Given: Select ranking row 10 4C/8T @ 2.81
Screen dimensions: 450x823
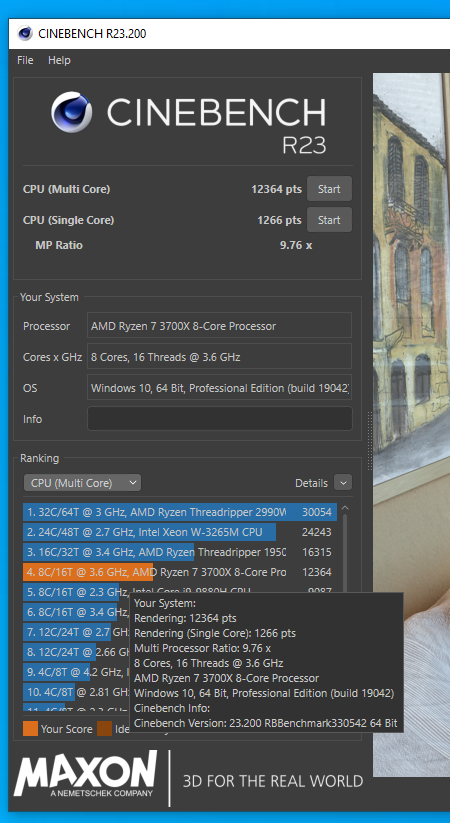Looking at the screenshot, I should tap(77, 692).
